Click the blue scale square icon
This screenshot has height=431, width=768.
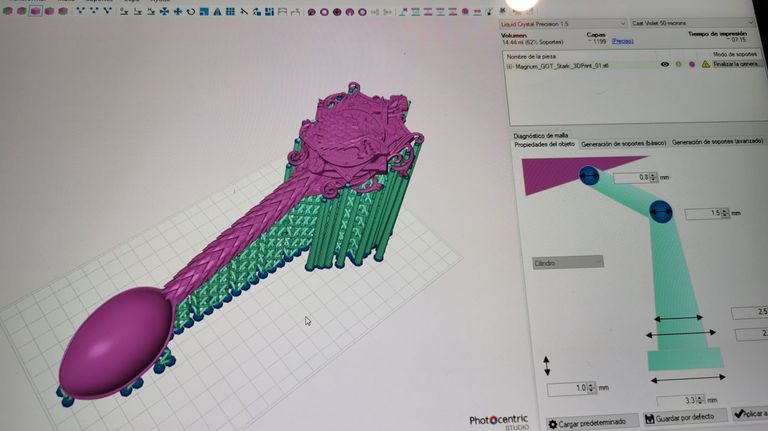coord(204,11)
